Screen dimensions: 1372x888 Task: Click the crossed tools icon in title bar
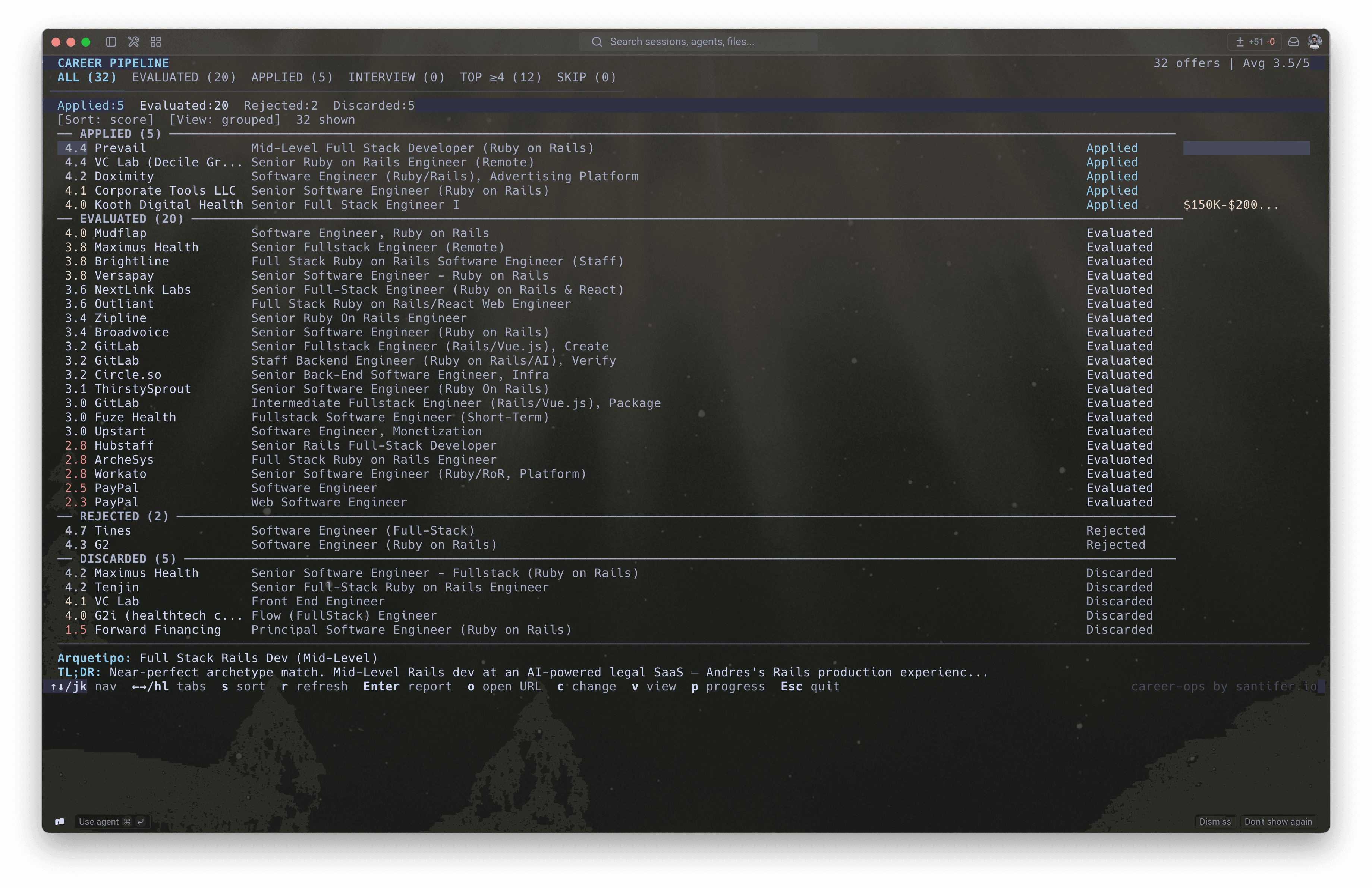(134, 41)
